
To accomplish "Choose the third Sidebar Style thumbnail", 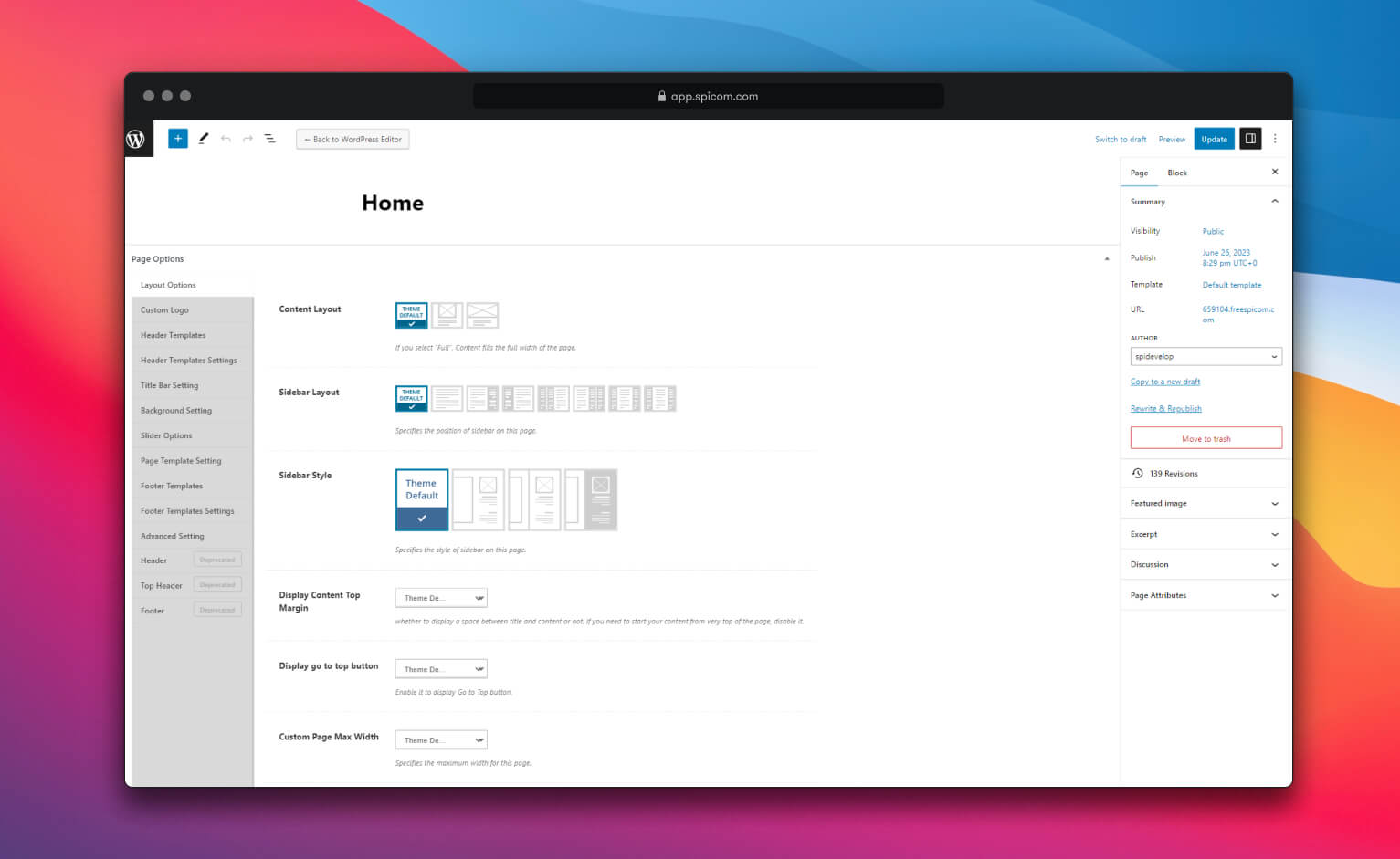I will (x=534, y=499).
